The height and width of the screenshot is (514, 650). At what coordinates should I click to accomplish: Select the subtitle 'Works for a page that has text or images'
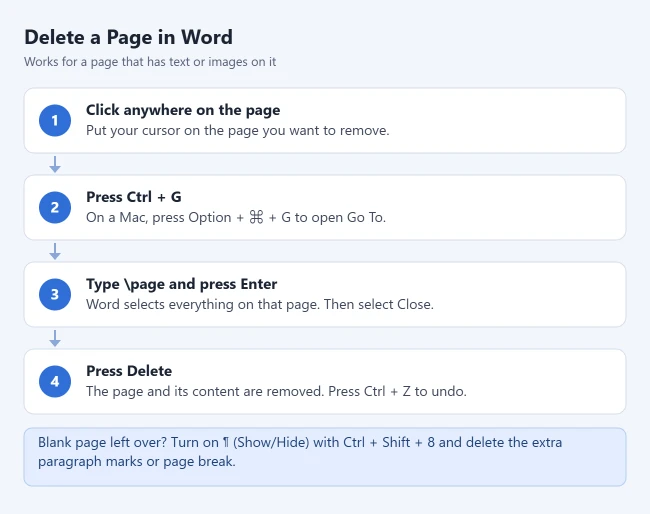pyautogui.click(x=136, y=62)
